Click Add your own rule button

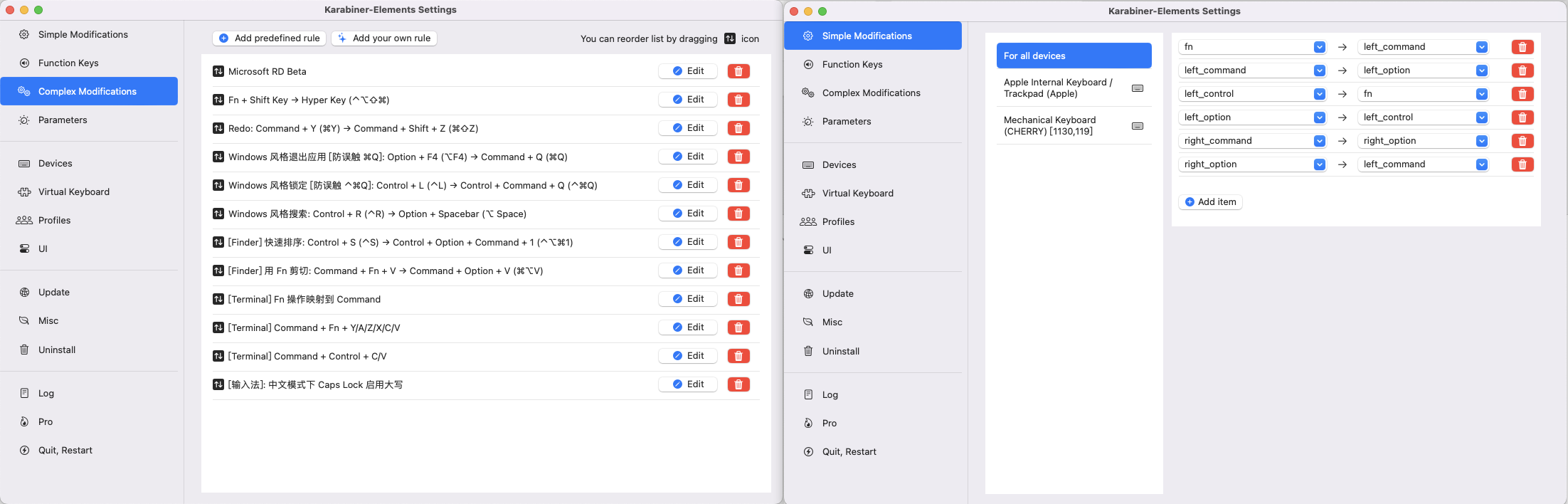[384, 38]
